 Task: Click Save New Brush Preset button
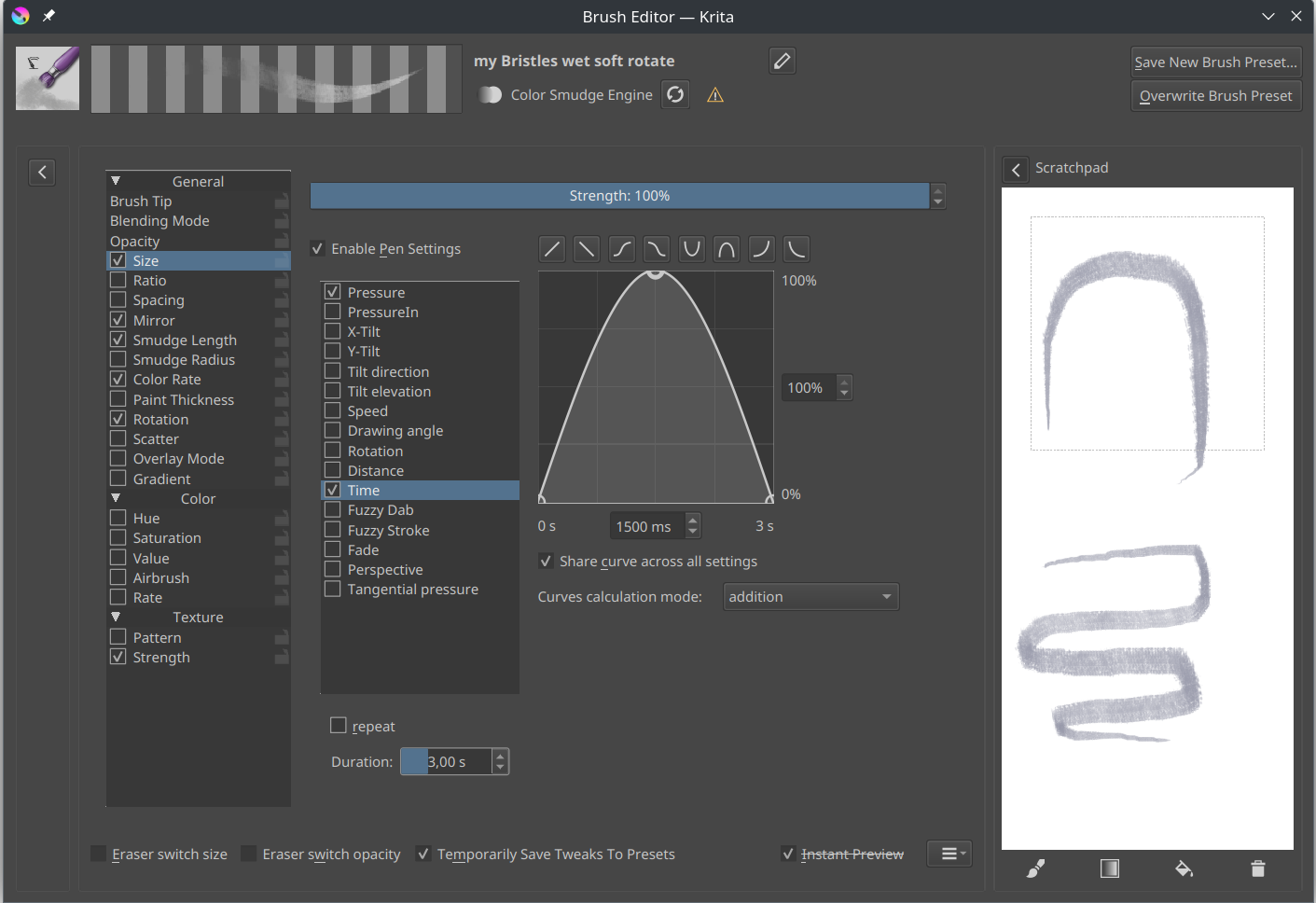pos(1215,63)
